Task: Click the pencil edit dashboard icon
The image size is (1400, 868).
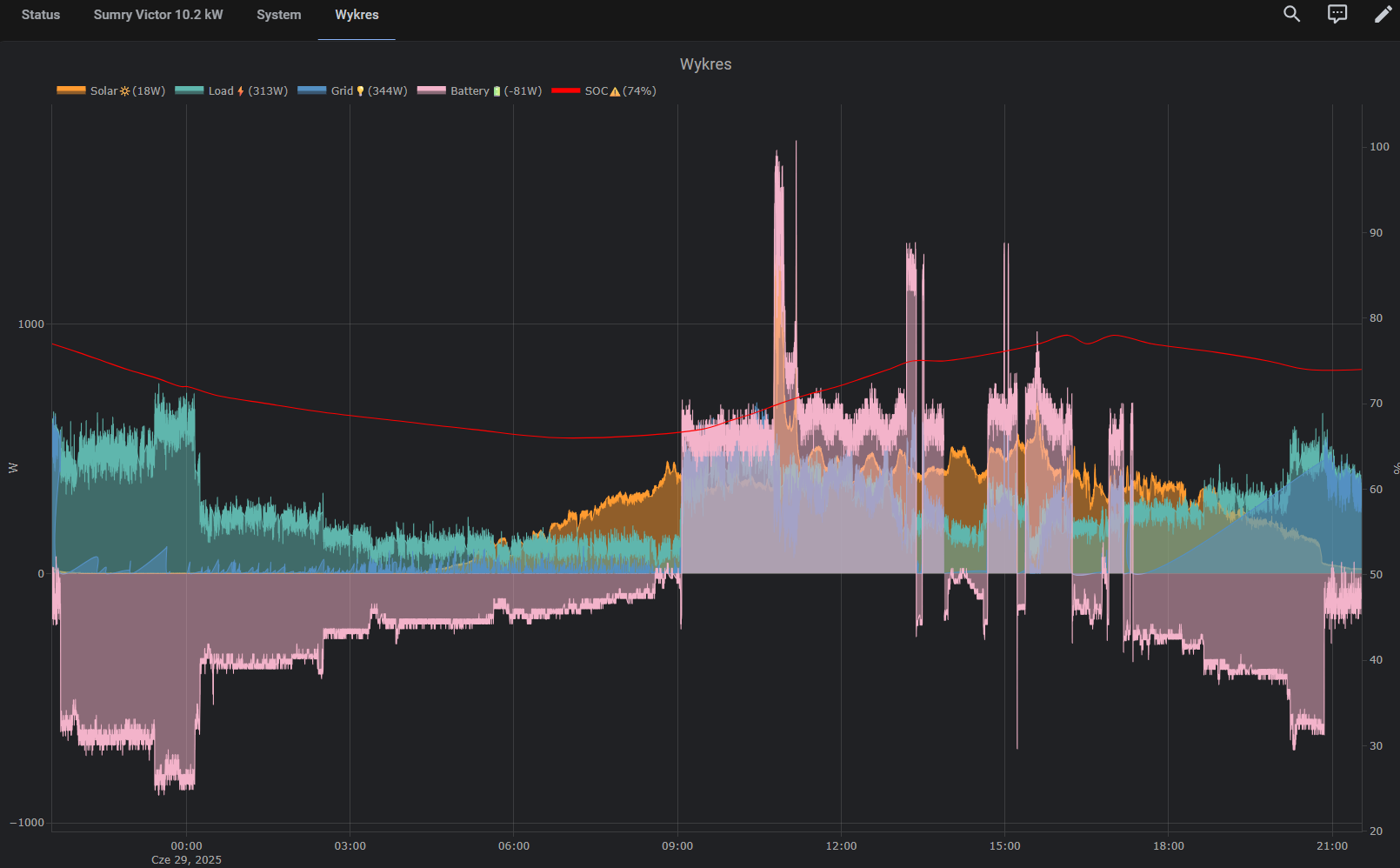Action: pyautogui.click(x=1383, y=14)
